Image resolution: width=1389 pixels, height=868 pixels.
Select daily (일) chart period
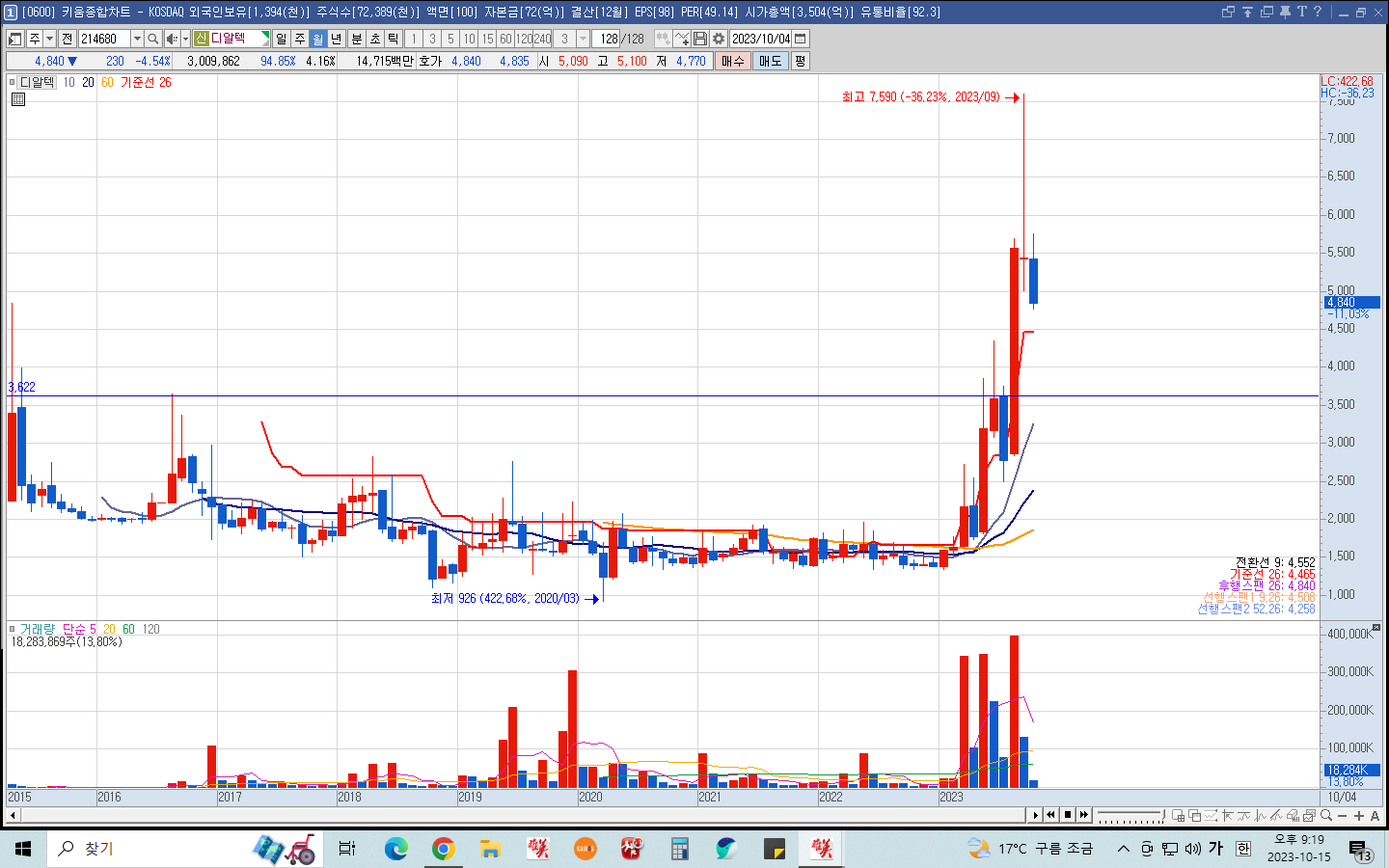pos(281,39)
